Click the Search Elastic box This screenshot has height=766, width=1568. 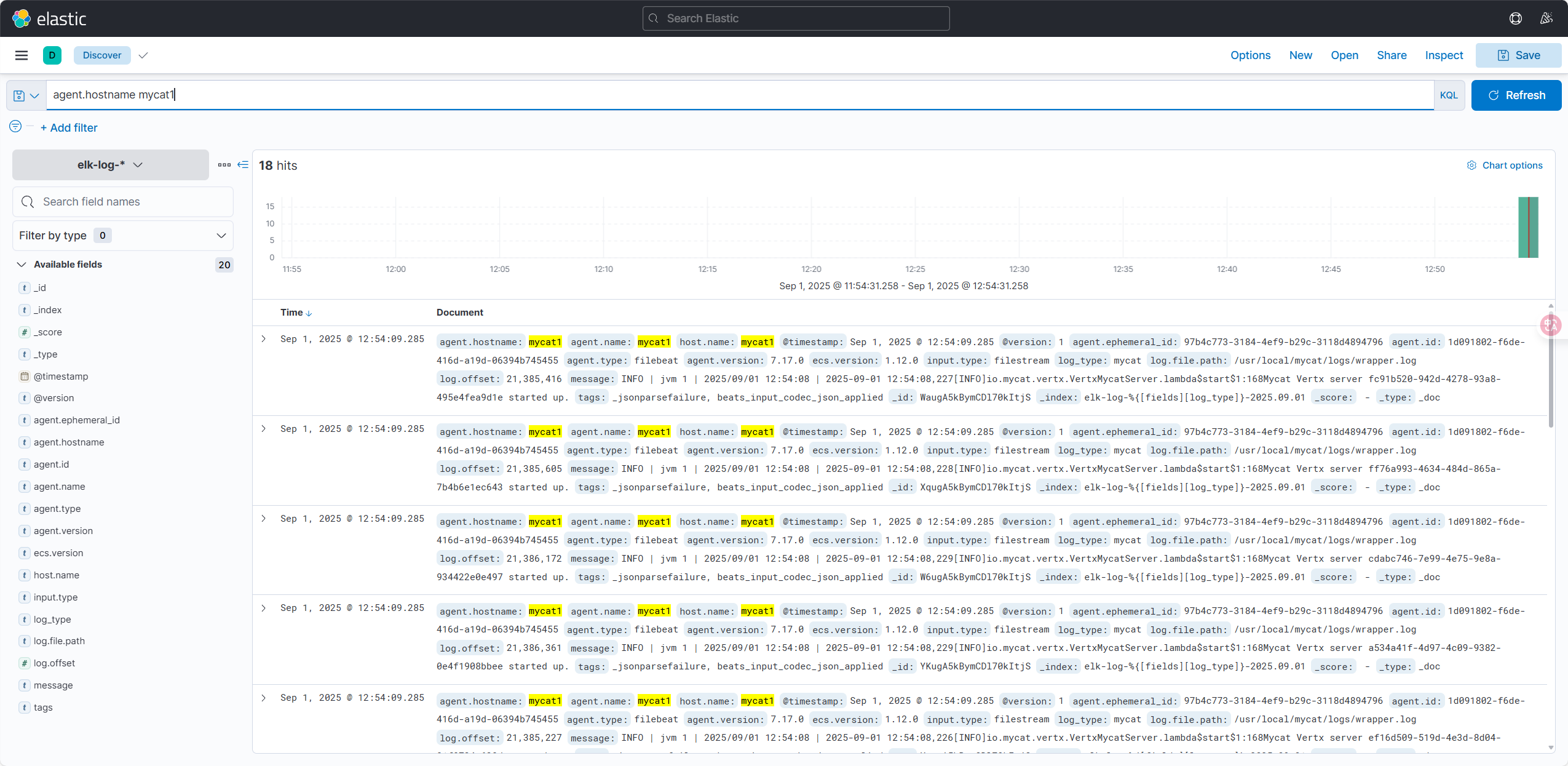[x=796, y=18]
